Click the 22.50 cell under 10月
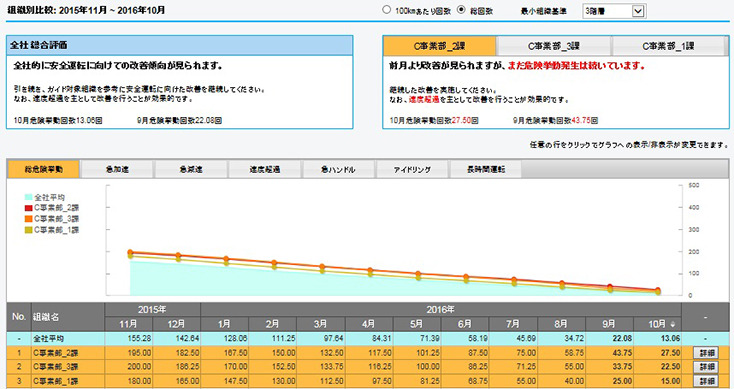 click(657, 367)
